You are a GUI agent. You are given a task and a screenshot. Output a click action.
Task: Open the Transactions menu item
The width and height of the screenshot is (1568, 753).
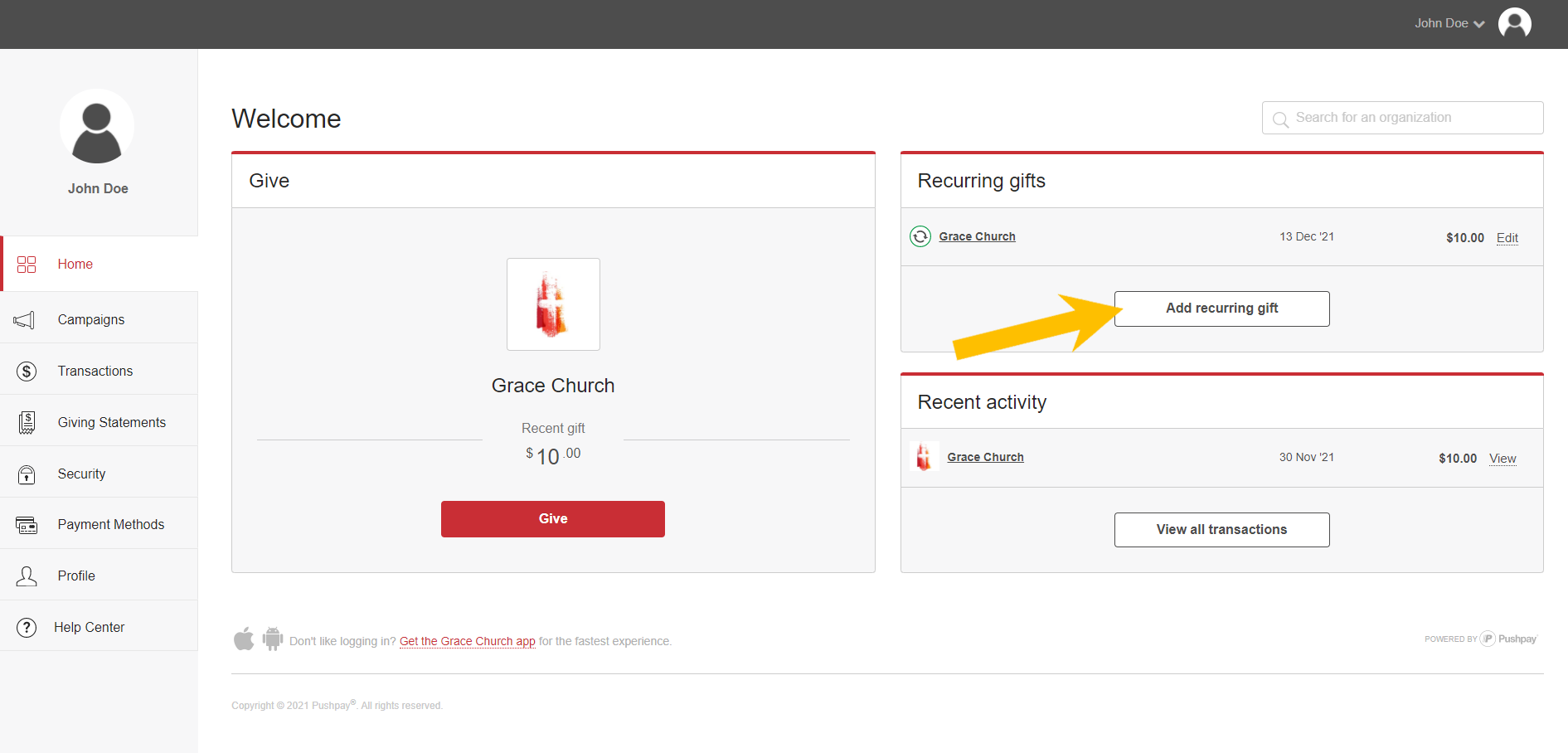[100, 371]
